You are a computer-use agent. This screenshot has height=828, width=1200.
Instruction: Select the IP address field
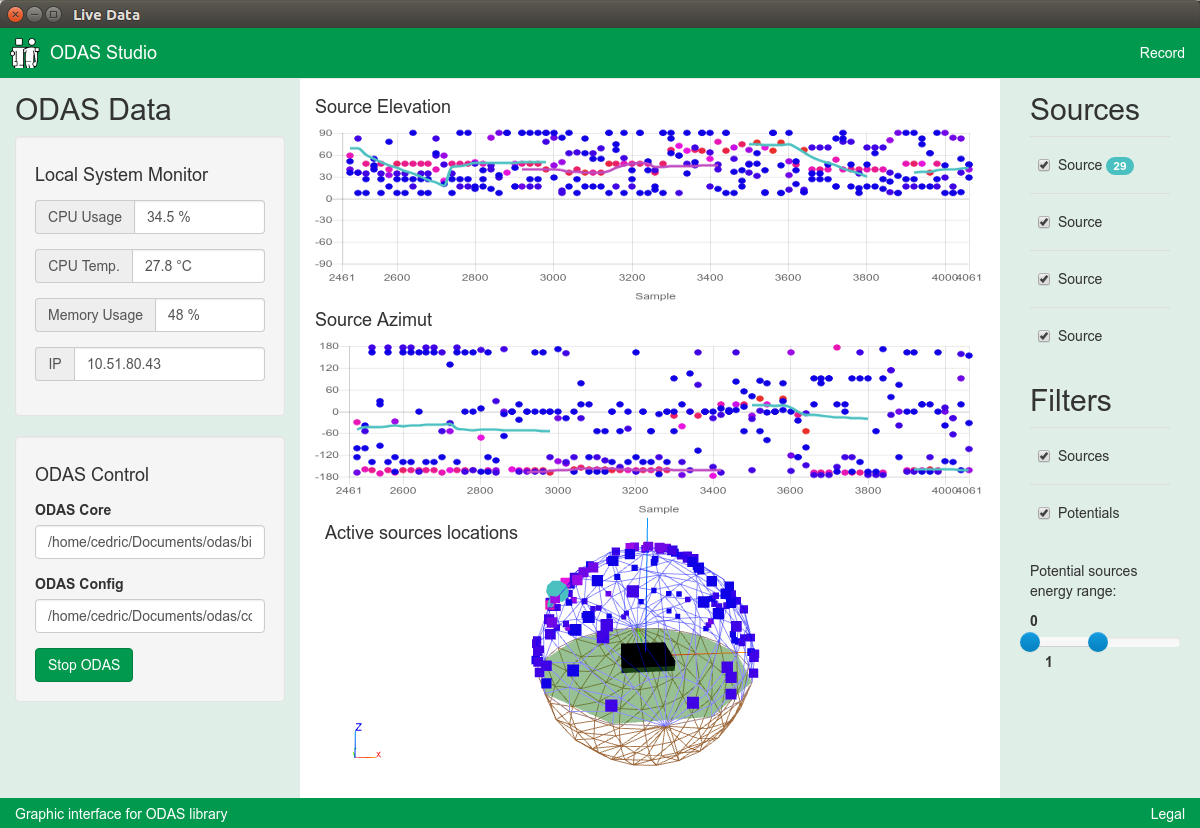[x=169, y=363]
